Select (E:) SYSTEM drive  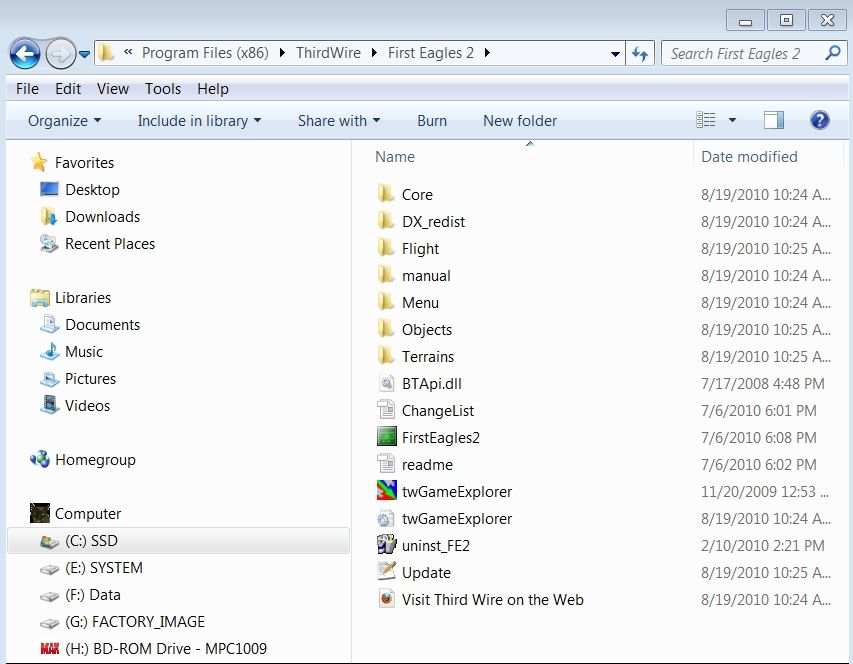[x=103, y=568]
